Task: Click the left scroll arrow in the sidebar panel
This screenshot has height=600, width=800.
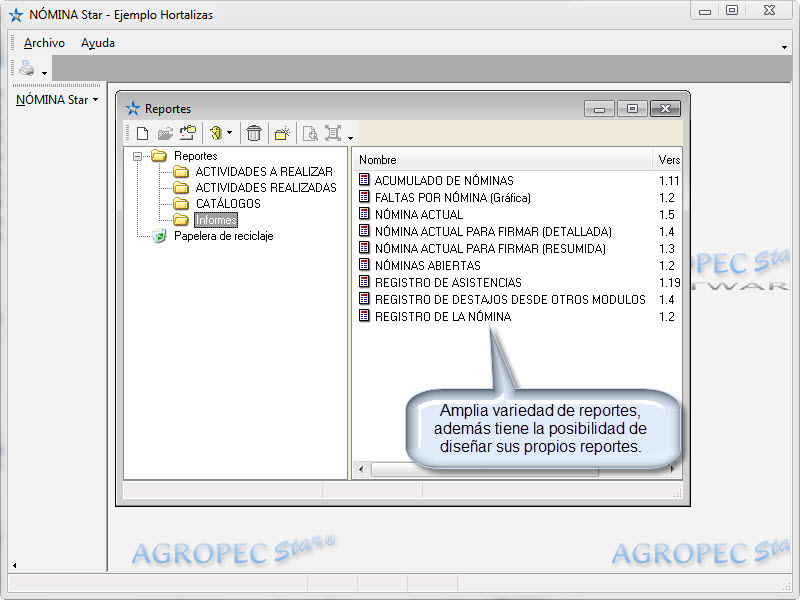Action: [14, 565]
